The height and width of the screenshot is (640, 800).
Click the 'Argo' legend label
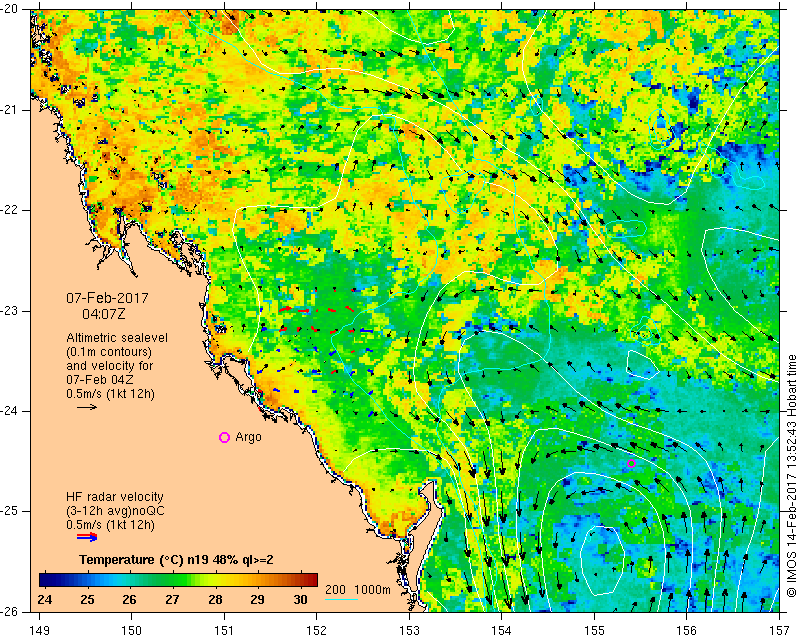pos(248,437)
